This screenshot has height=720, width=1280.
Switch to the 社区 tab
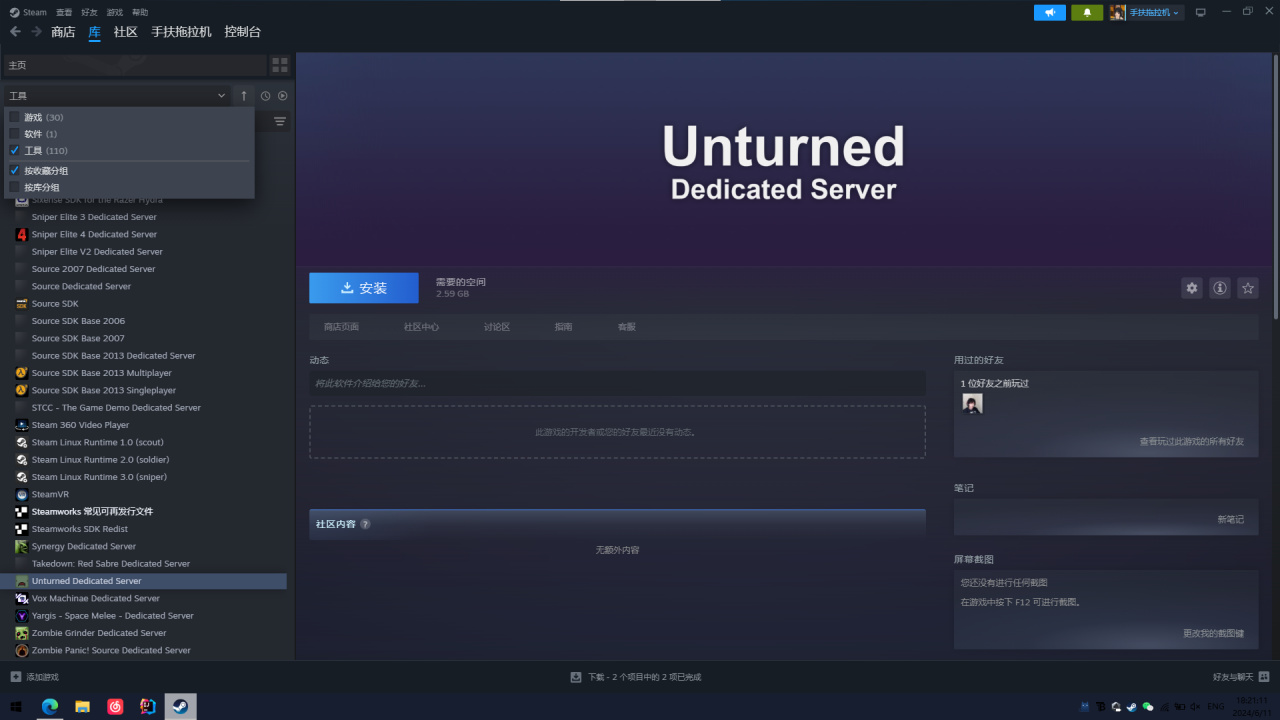(125, 32)
